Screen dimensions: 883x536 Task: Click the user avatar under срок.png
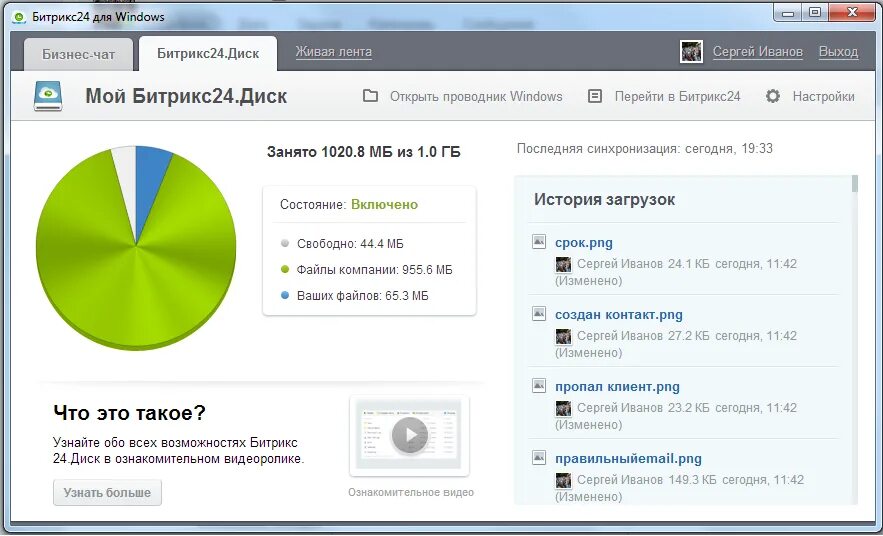click(563, 264)
